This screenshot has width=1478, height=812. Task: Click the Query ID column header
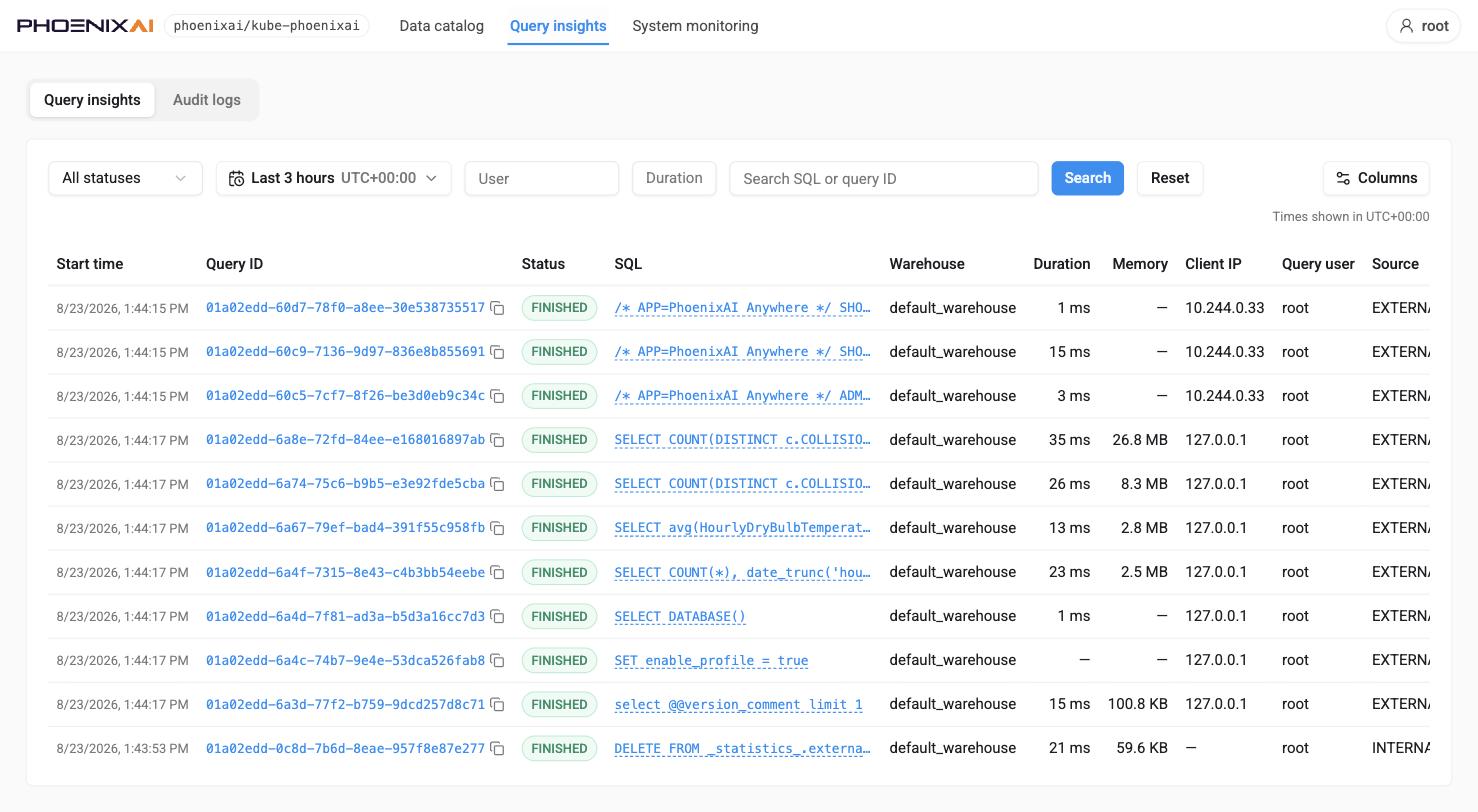[234, 264]
